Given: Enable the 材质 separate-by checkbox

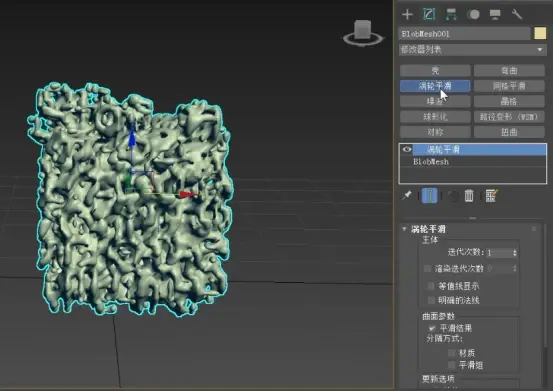Looking at the screenshot, I should click(452, 353).
